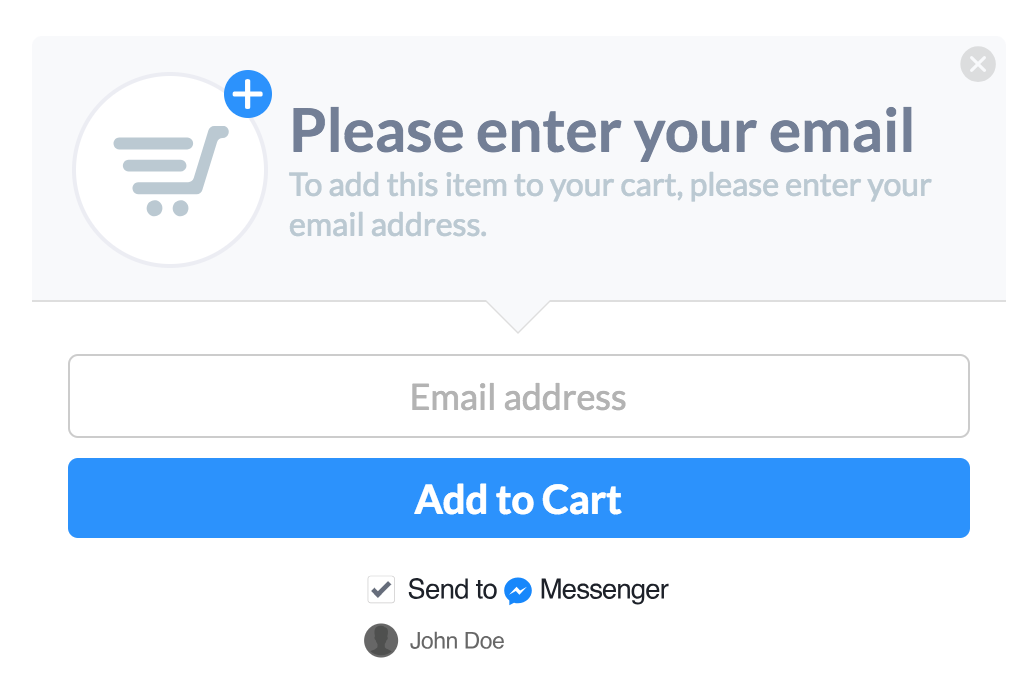Image resolution: width=1028 pixels, height=694 pixels.
Task: Click the cart wheels in the cart illustration
Action: 168,208
